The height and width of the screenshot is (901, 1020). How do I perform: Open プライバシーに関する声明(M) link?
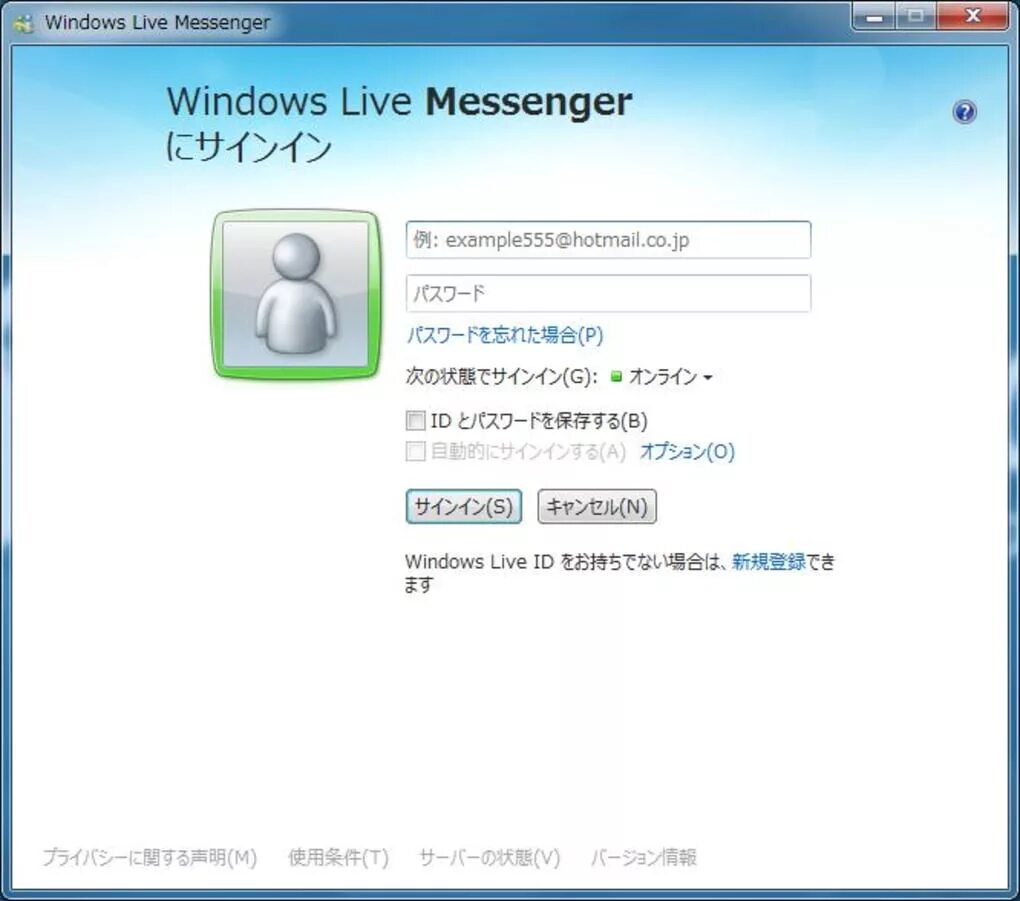[150, 857]
